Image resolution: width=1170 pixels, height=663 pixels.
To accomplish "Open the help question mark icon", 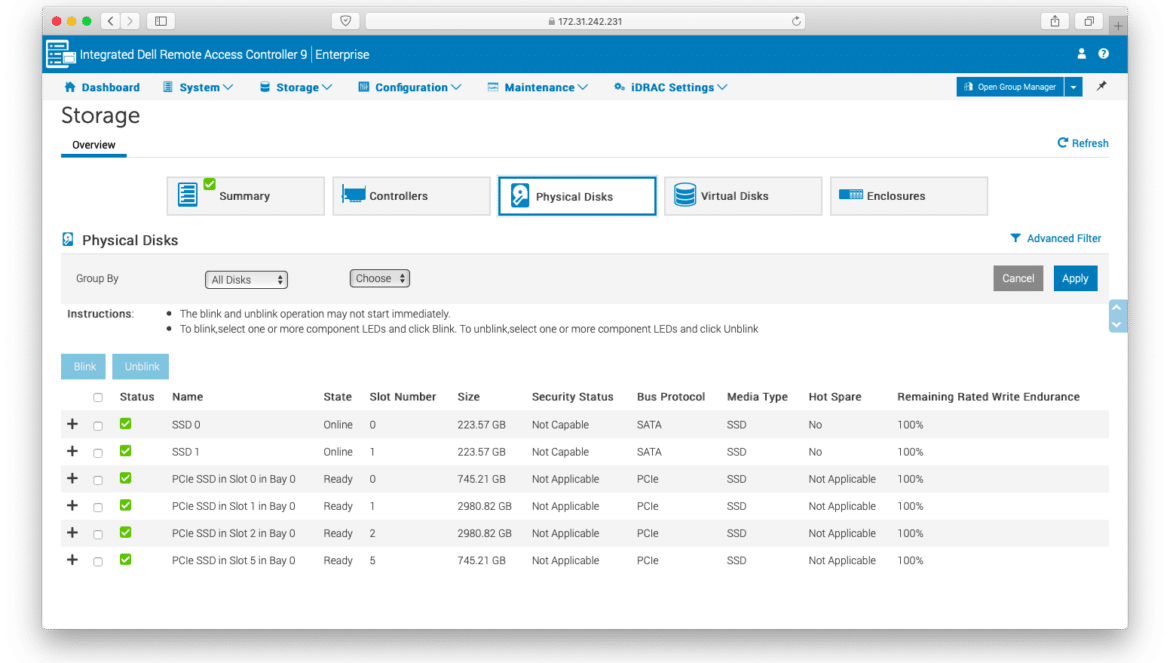I will coord(1104,54).
